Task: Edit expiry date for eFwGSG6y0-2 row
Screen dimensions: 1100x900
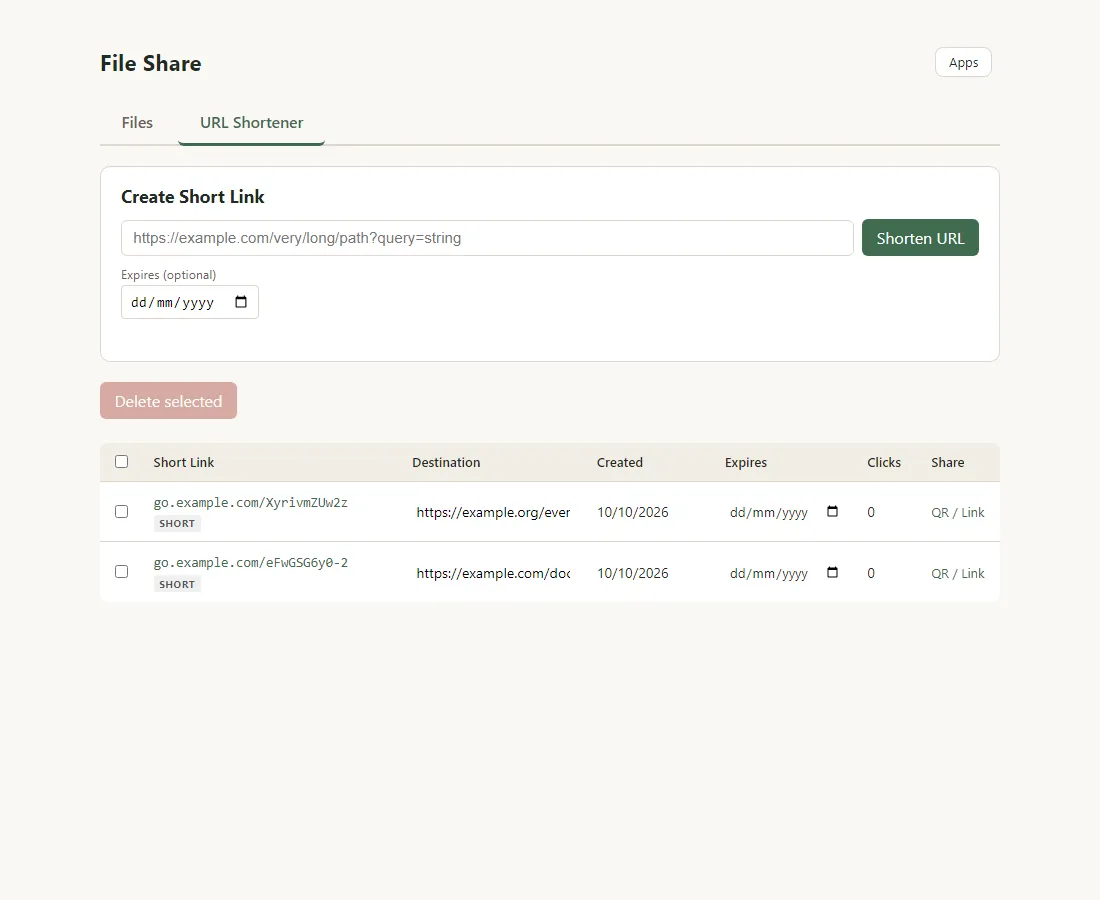Action: tap(784, 573)
